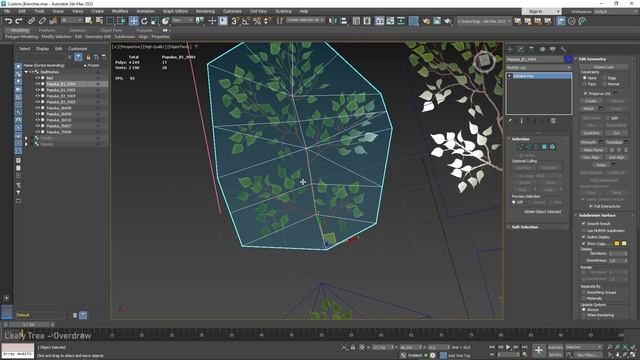The image size is (640, 360).
Task: Toggle the Smooth Result checkbox
Action: [x=584, y=224]
